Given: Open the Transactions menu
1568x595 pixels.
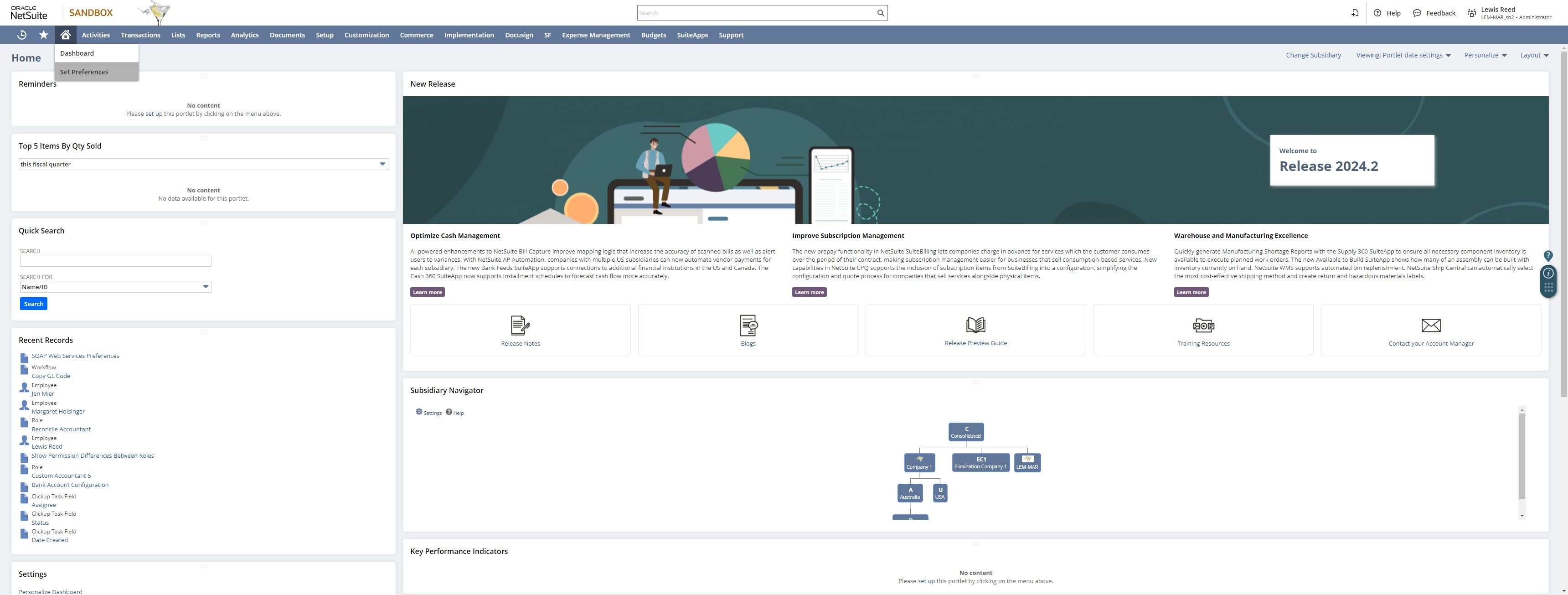Looking at the screenshot, I should coord(140,35).
